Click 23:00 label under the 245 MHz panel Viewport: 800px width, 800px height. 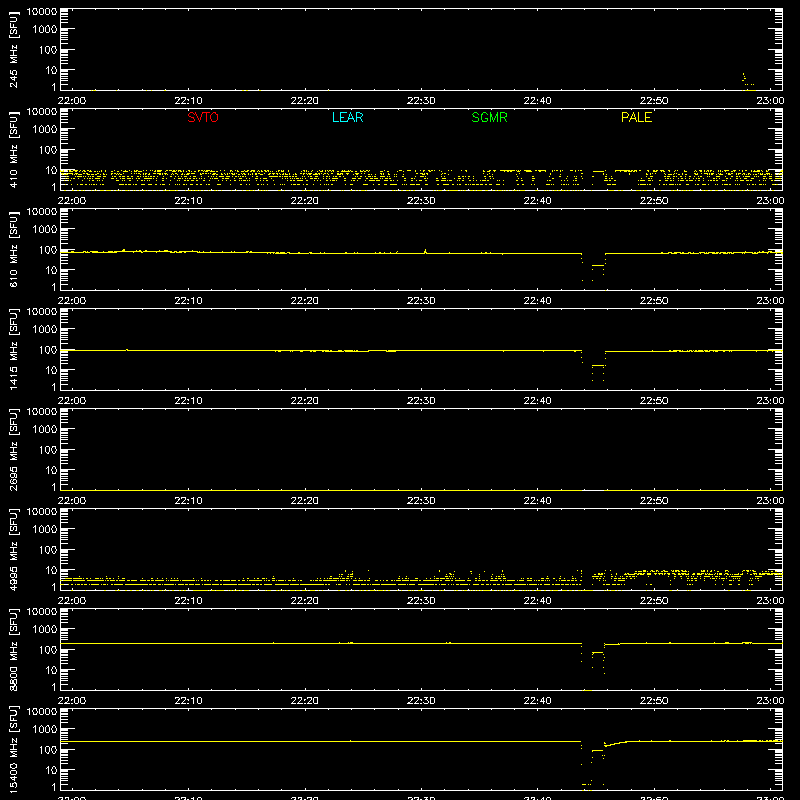(x=770, y=101)
